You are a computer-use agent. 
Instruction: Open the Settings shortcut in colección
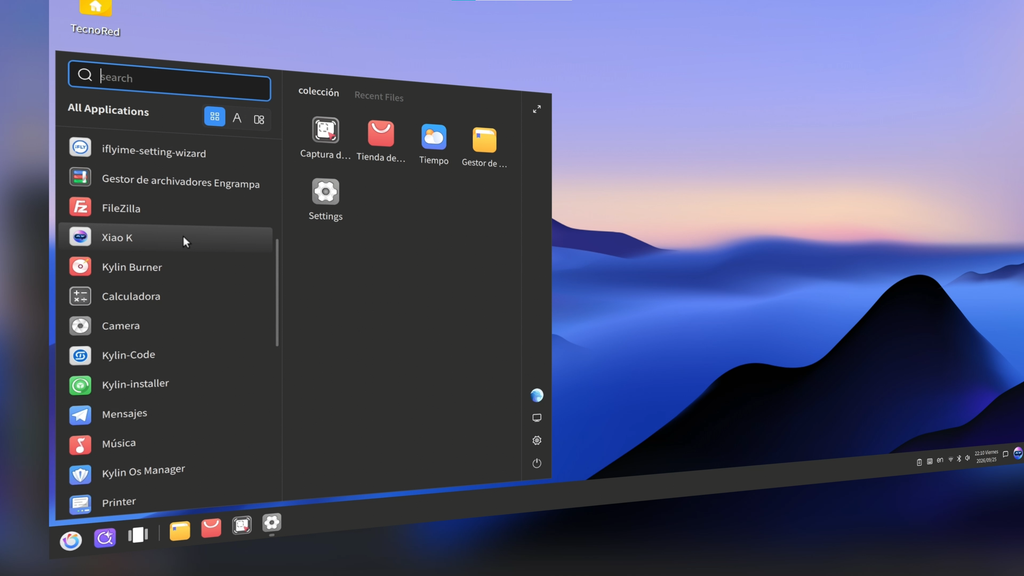click(325, 199)
